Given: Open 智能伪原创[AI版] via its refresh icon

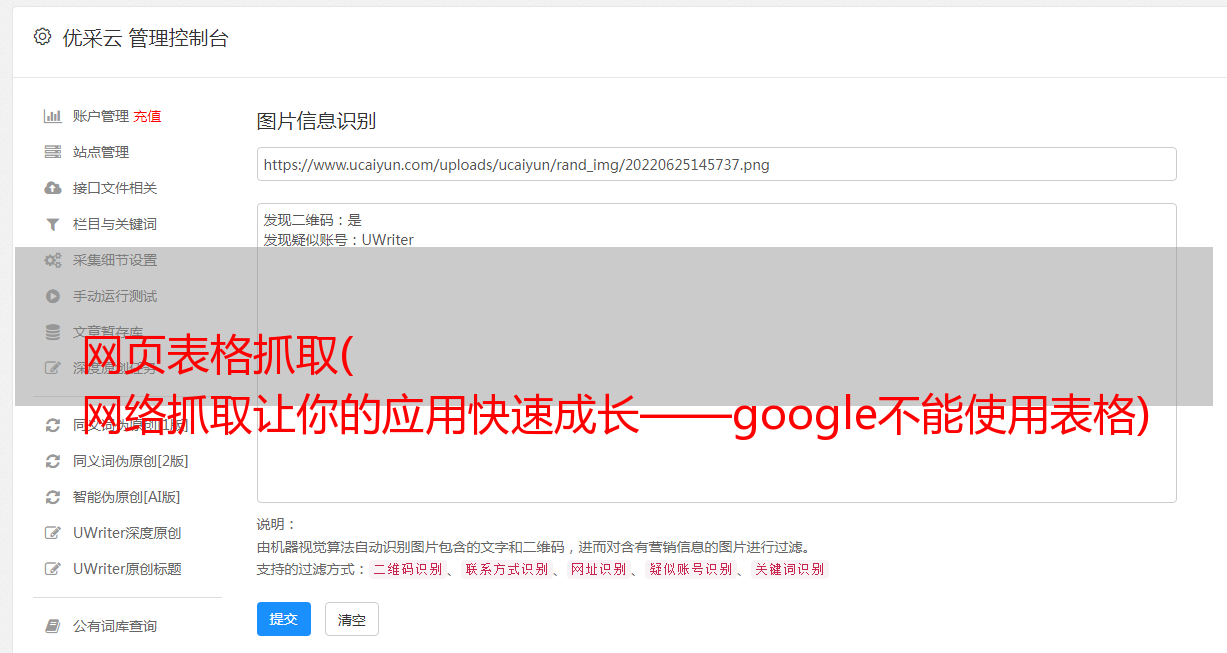Looking at the screenshot, I should [x=53, y=497].
